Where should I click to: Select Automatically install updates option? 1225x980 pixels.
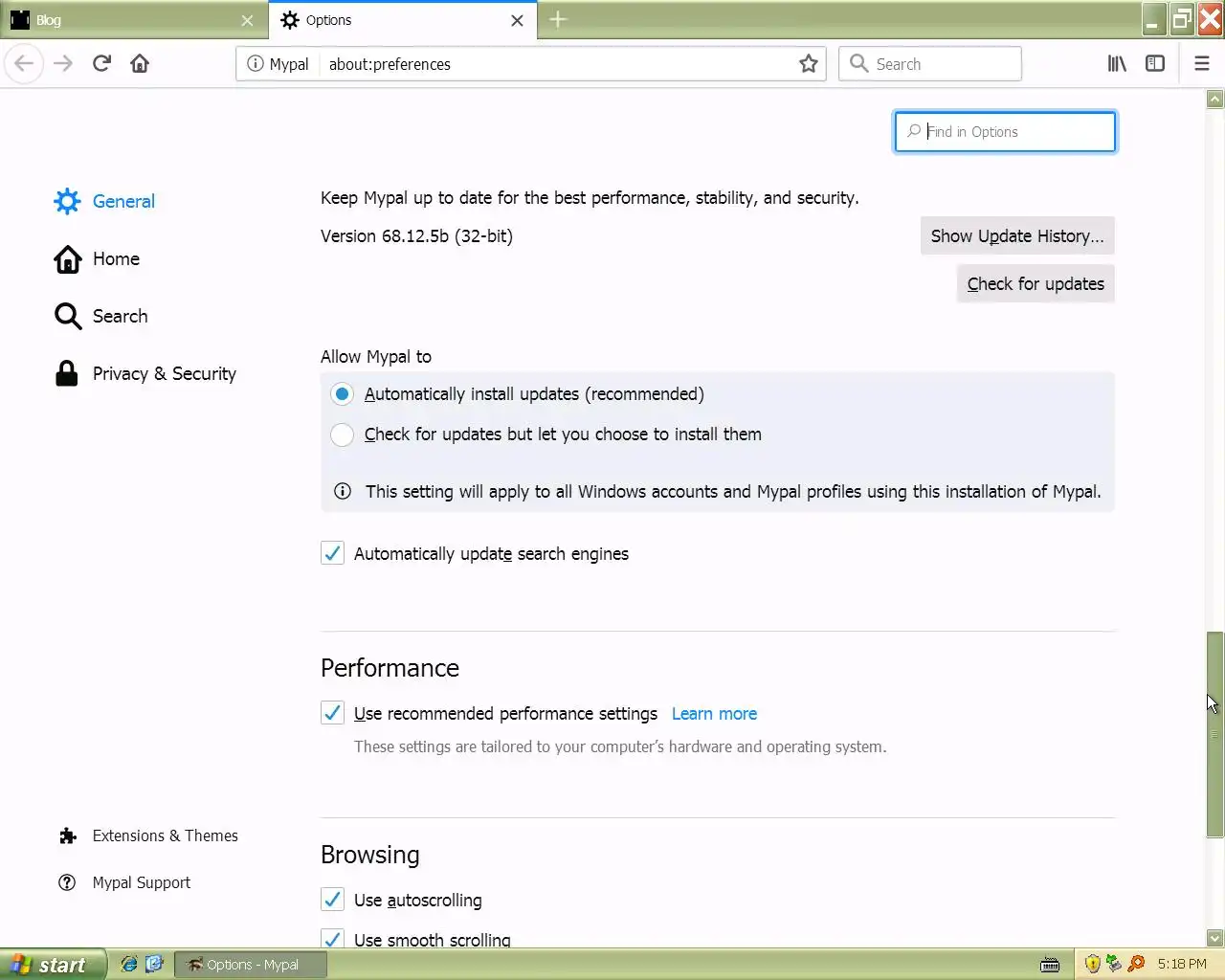pos(342,394)
